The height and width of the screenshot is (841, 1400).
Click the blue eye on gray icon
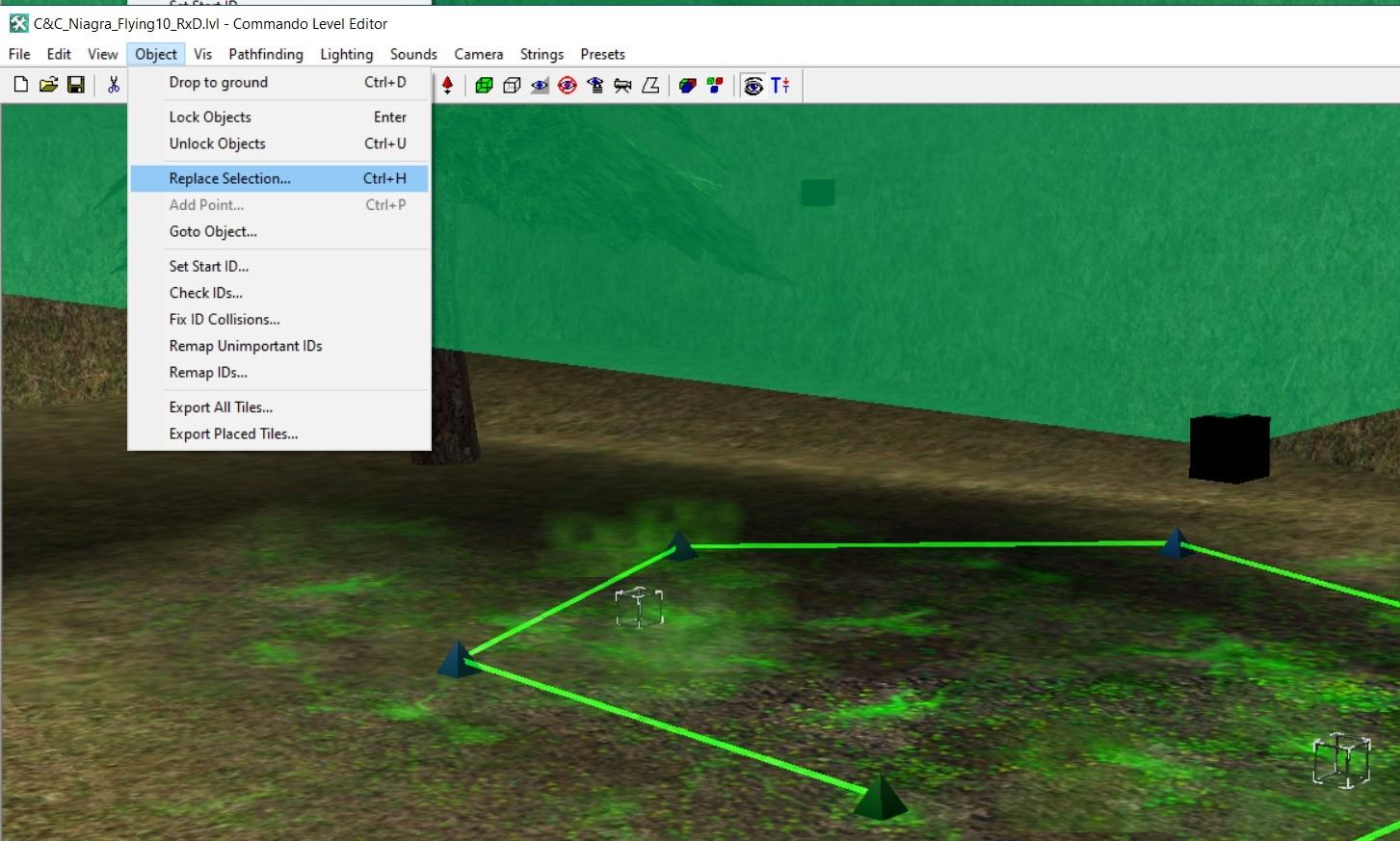(x=540, y=86)
